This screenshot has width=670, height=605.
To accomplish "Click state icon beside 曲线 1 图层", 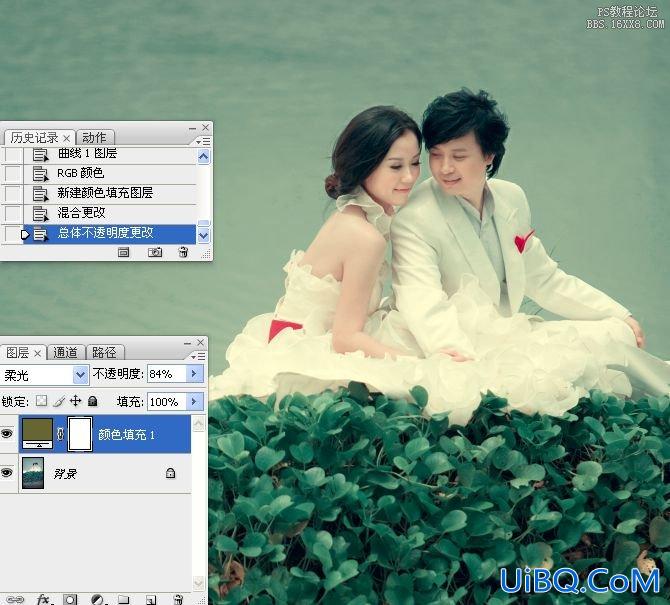I will [x=40, y=154].
